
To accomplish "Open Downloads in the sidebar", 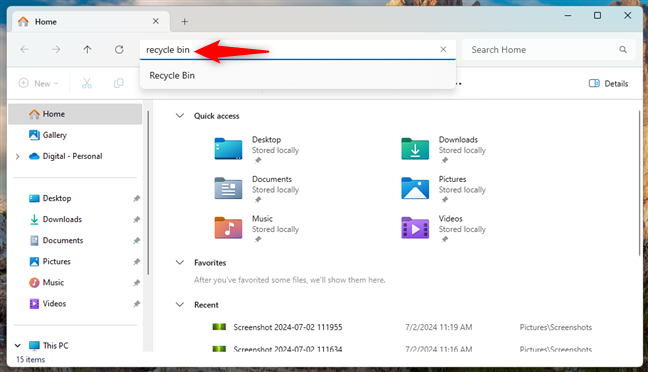I will [x=62, y=219].
